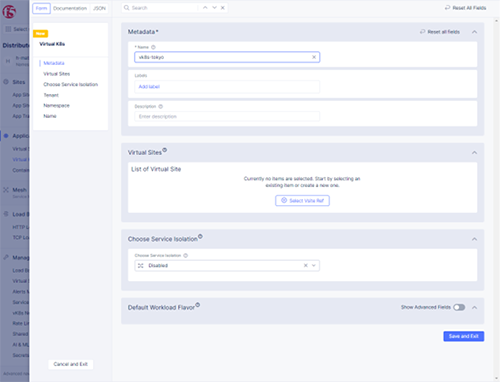This screenshot has width=500, height=382.
Task: Click the Load Balancers sidebar icon
Action: coord(6,214)
